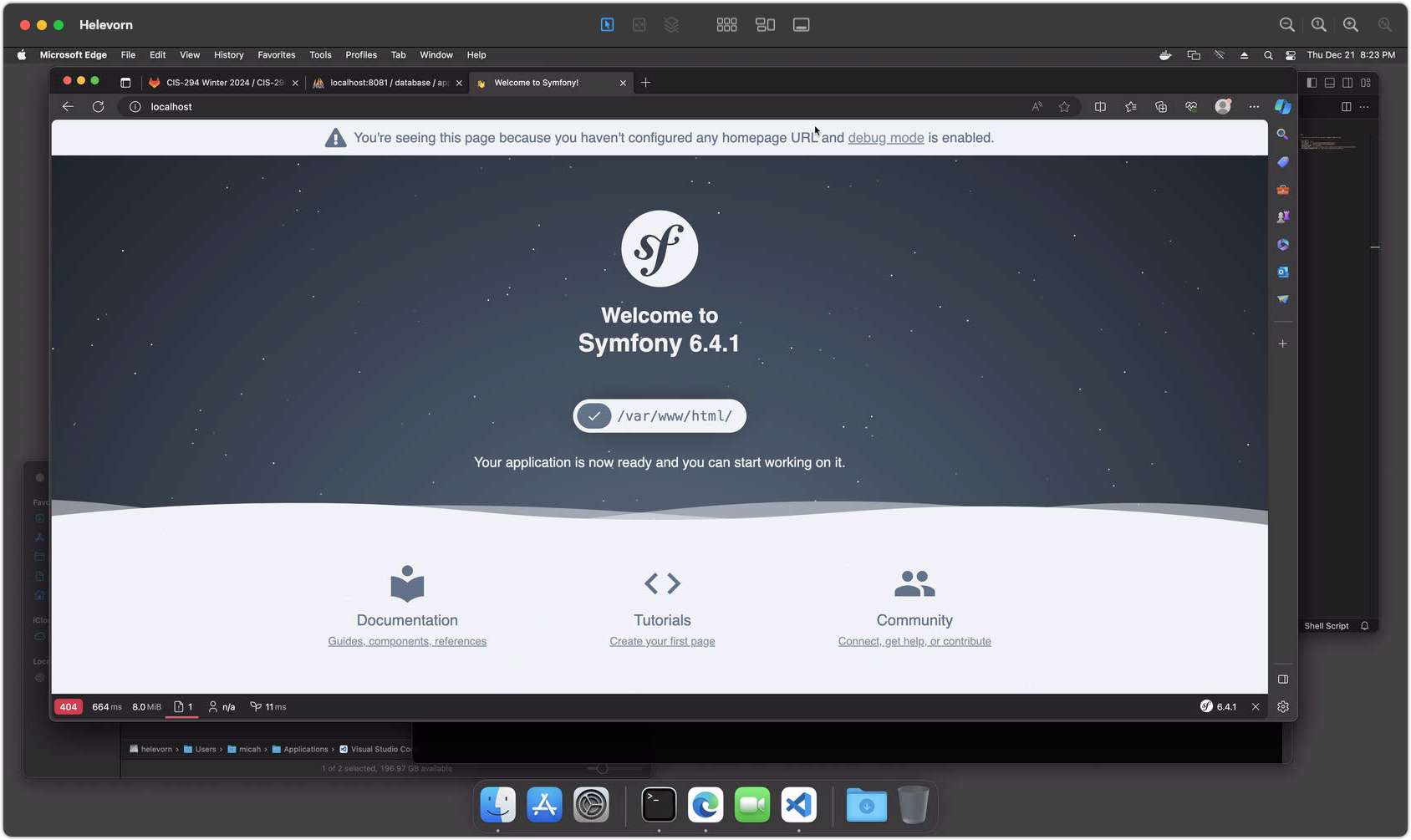This screenshot has height=840, width=1411.
Task: Open the Symfony 6.4.1 configuration panel
Action: click(x=1221, y=706)
